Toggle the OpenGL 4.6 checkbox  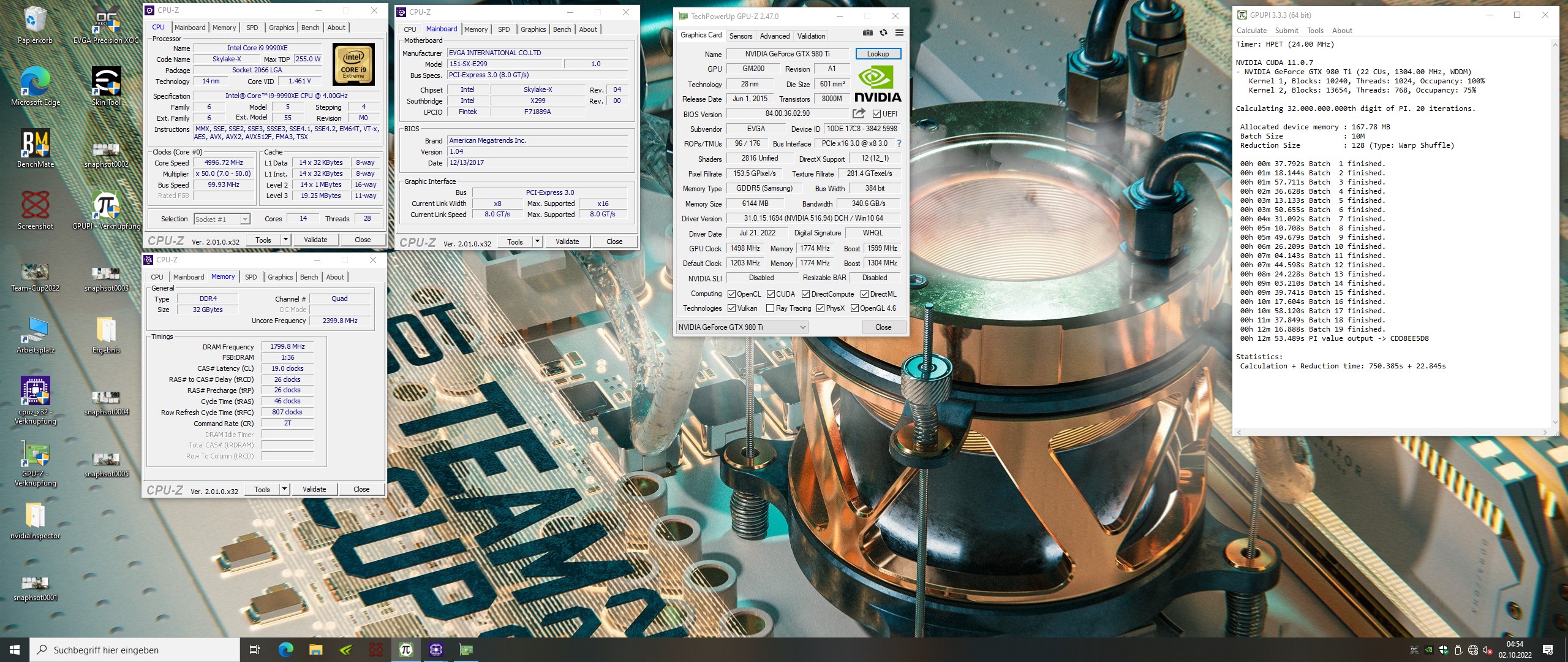(x=854, y=308)
